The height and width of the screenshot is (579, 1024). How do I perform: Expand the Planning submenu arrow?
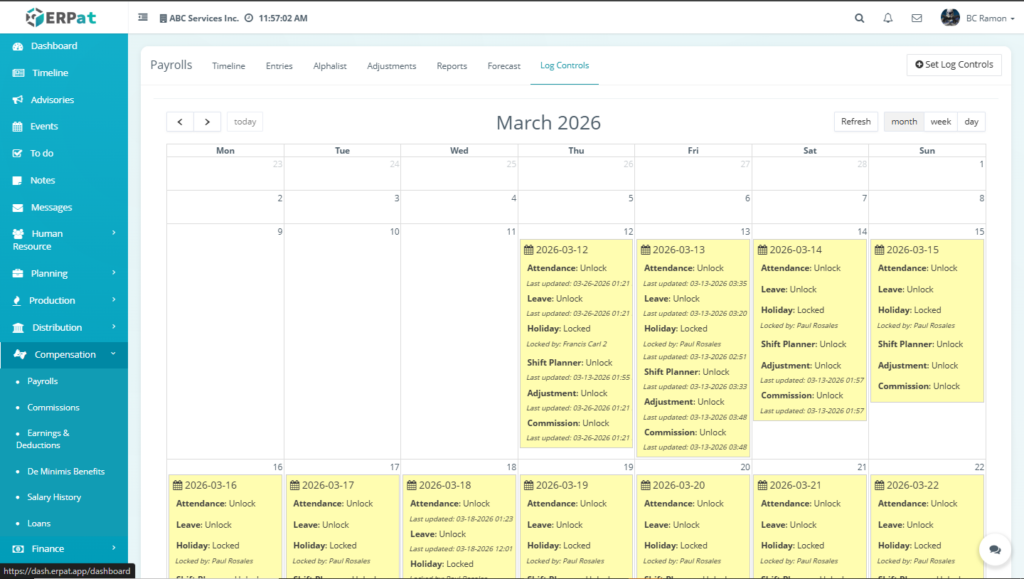point(114,273)
